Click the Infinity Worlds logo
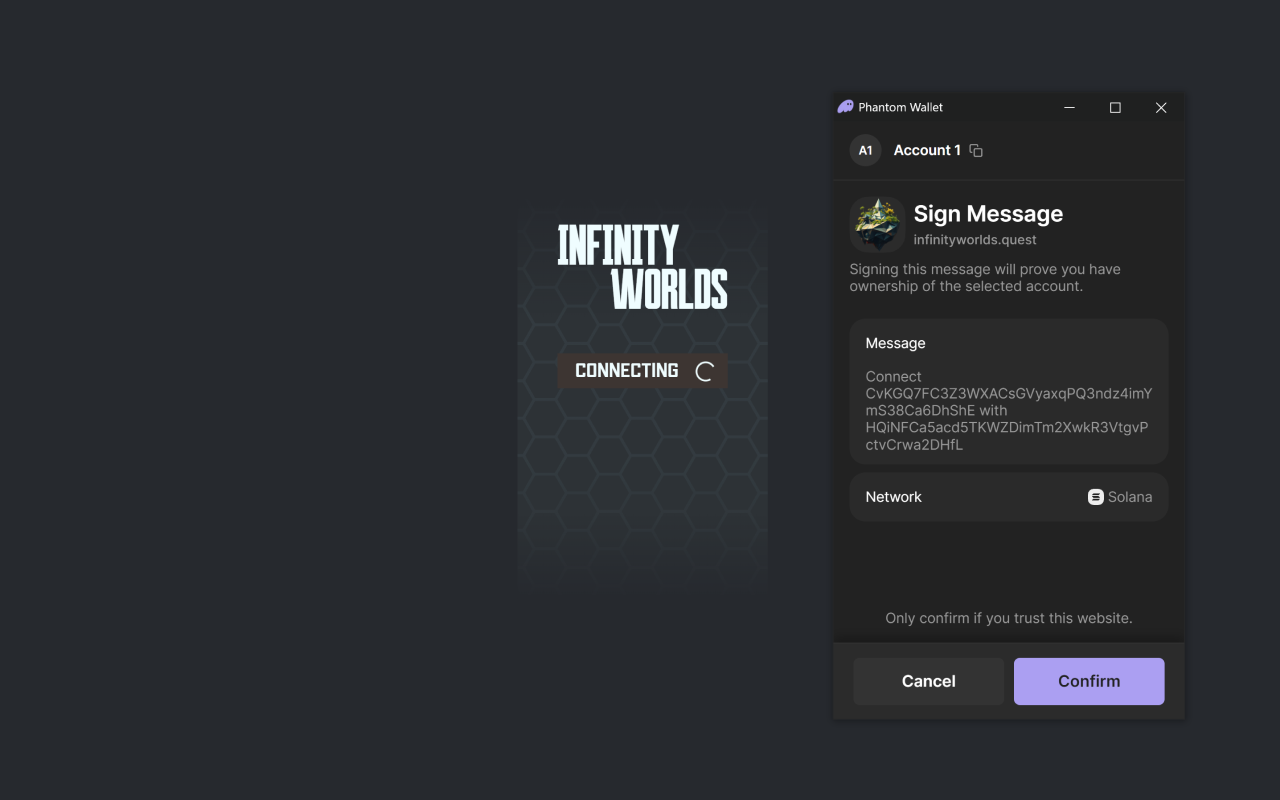Screen dimensions: 1280x800 click(642, 266)
